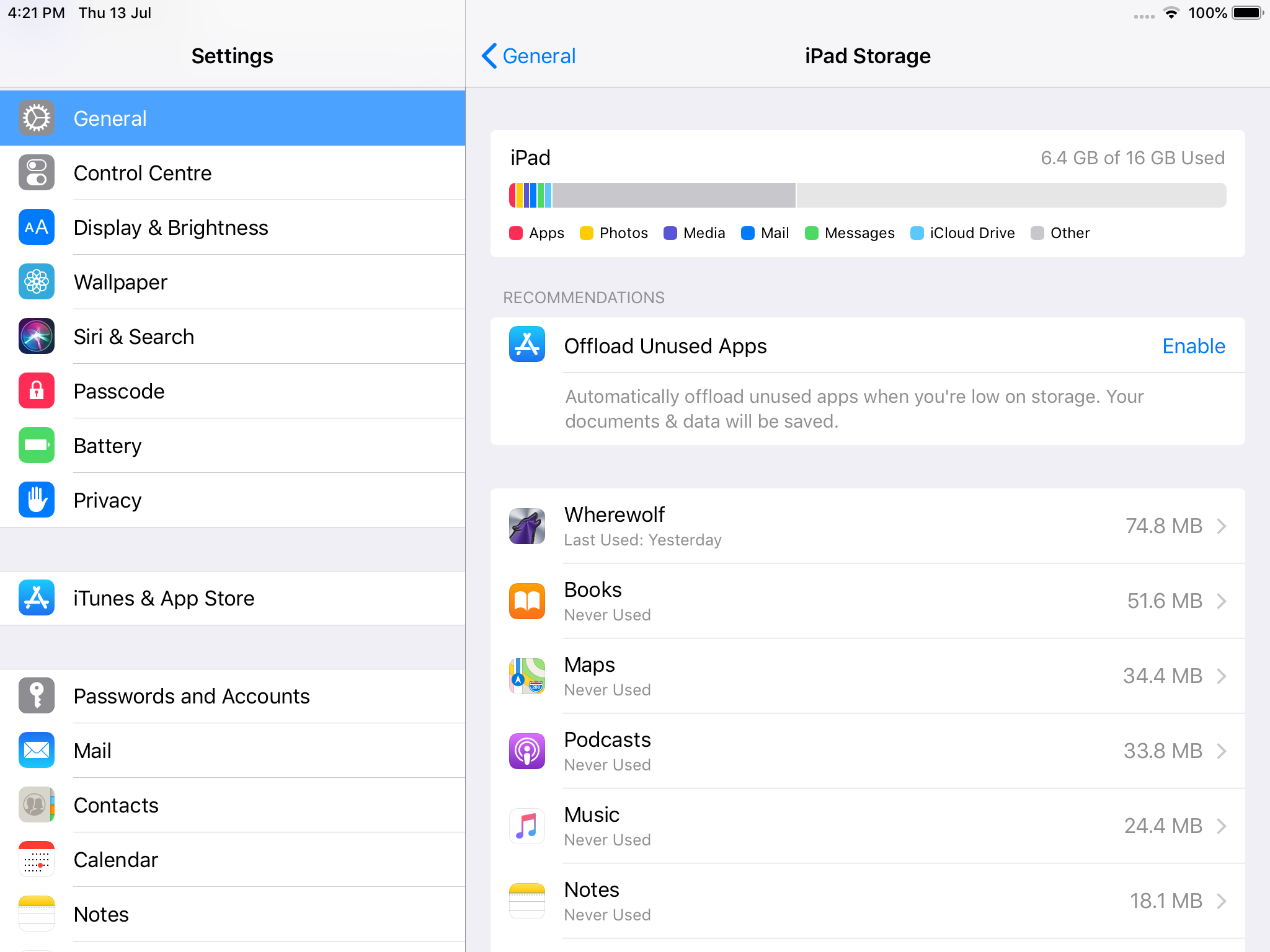Open the General settings section
This screenshot has width=1270, height=952.
[x=233, y=118]
